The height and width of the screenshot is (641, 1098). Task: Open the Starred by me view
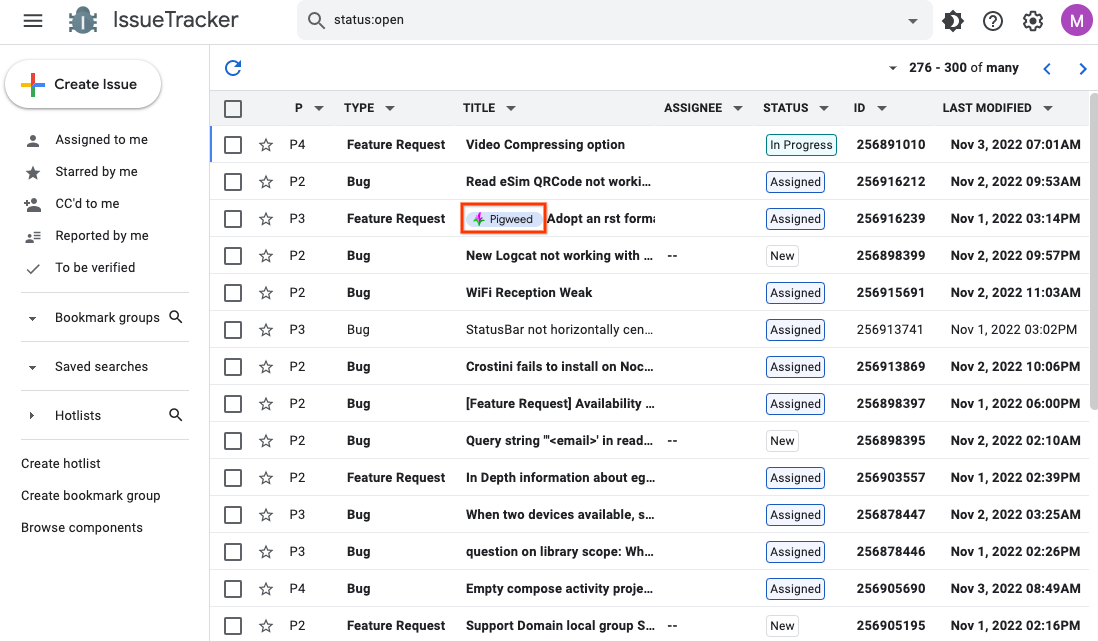[96, 172]
